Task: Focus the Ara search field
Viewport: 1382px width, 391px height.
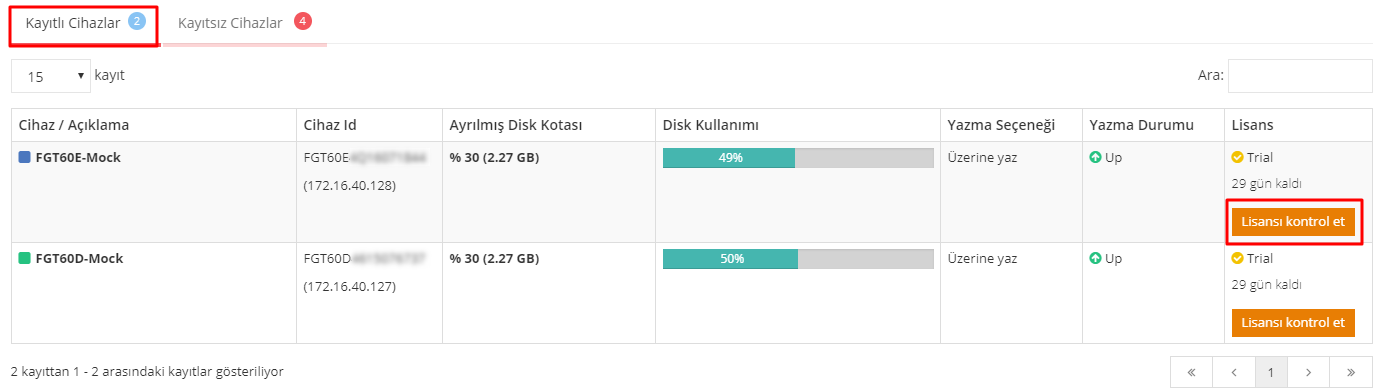Action: (1300, 75)
